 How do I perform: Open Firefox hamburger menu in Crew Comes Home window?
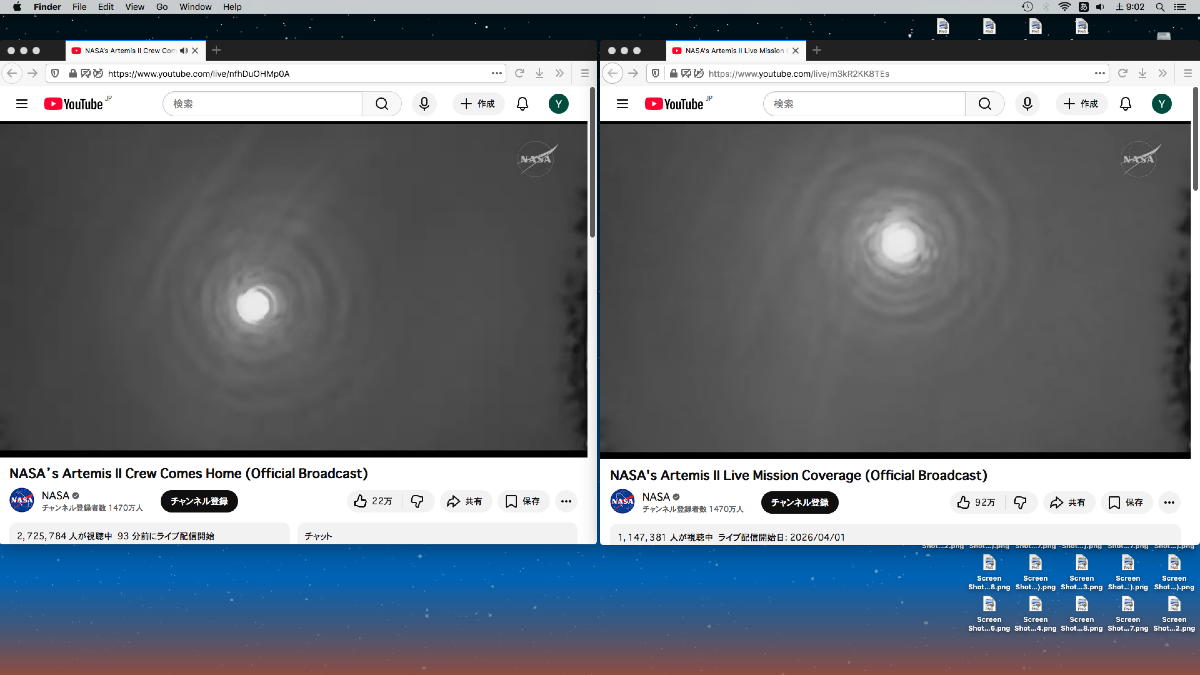point(586,73)
